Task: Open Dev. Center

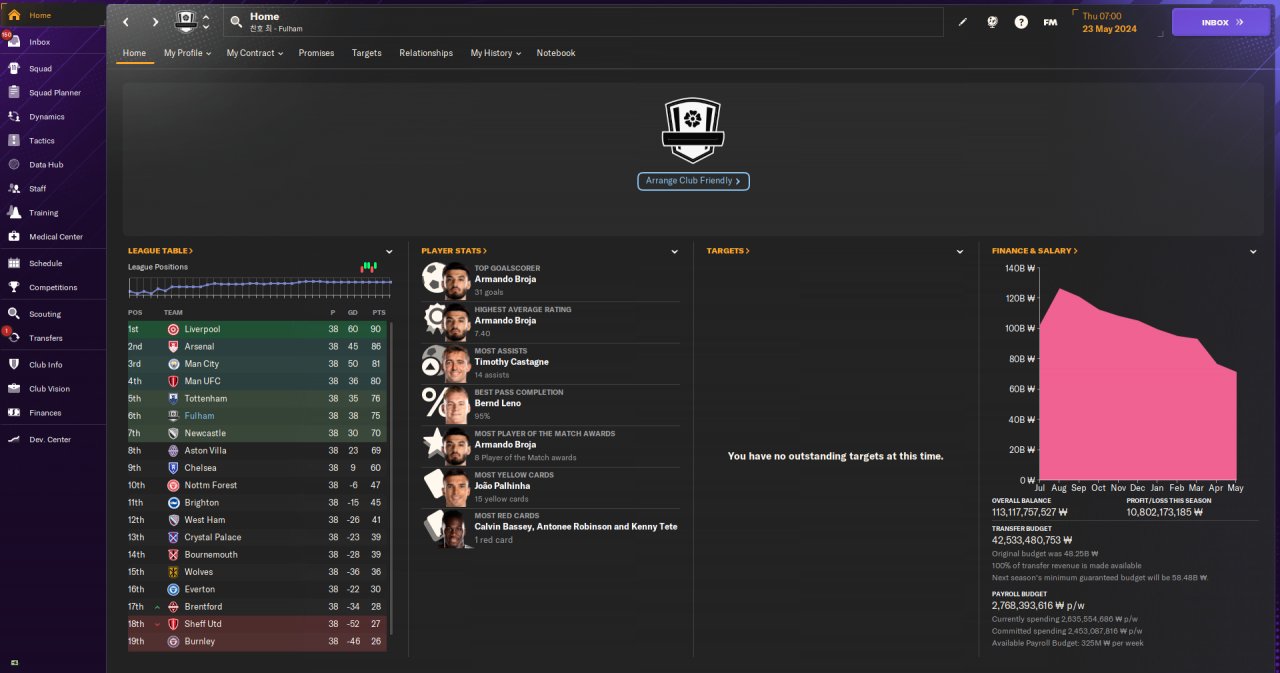Action: tap(50, 440)
